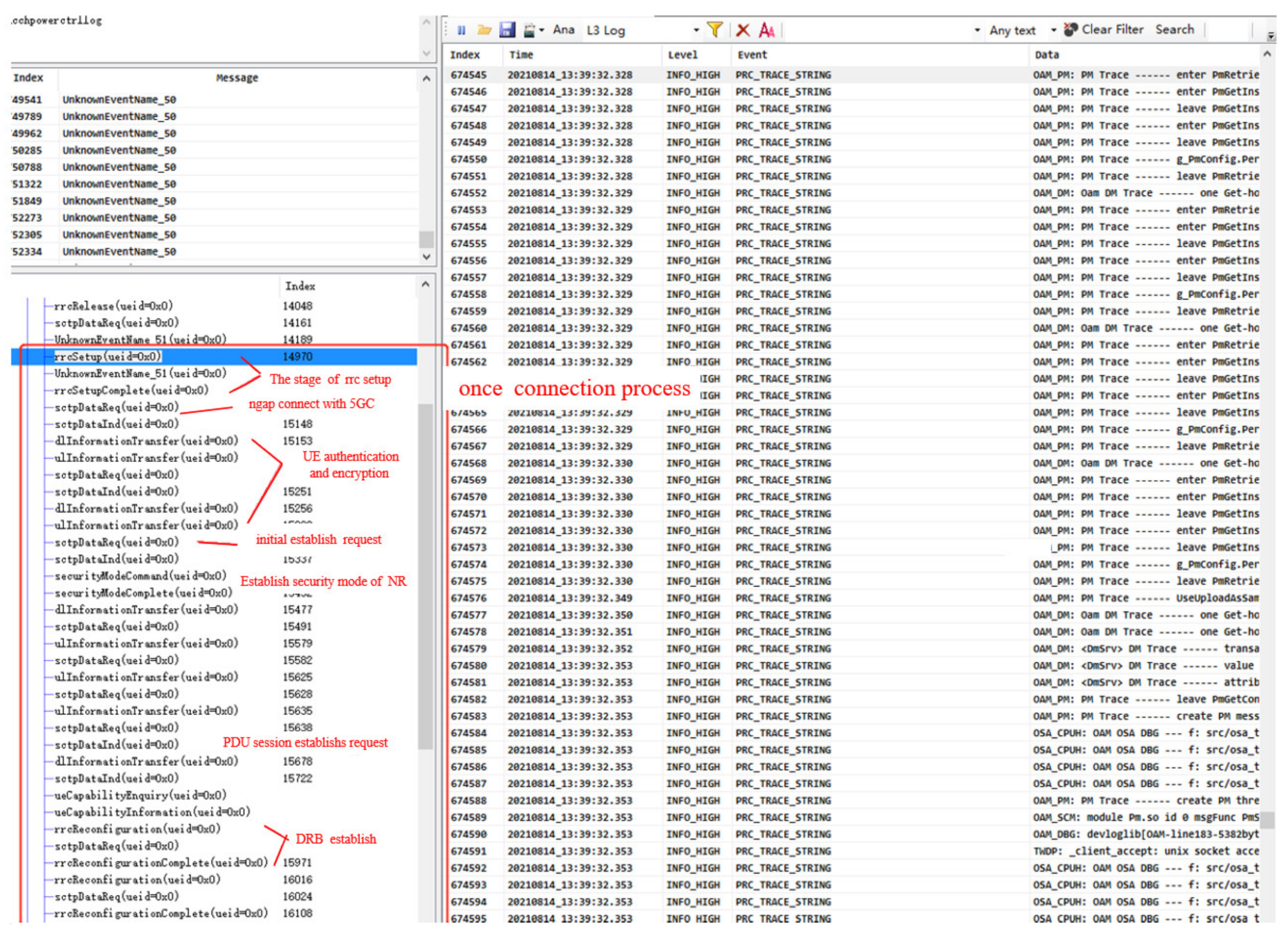Click the export device icon in the toolbar
This screenshot has width=1288, height=936.
(x=529, y=31)
